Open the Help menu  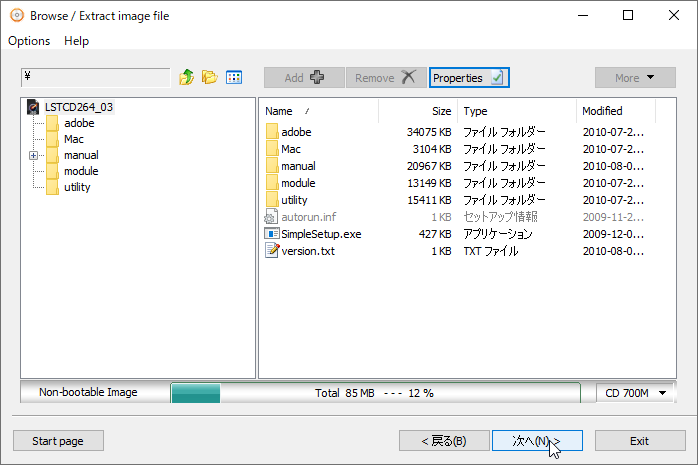pos(77,41)
